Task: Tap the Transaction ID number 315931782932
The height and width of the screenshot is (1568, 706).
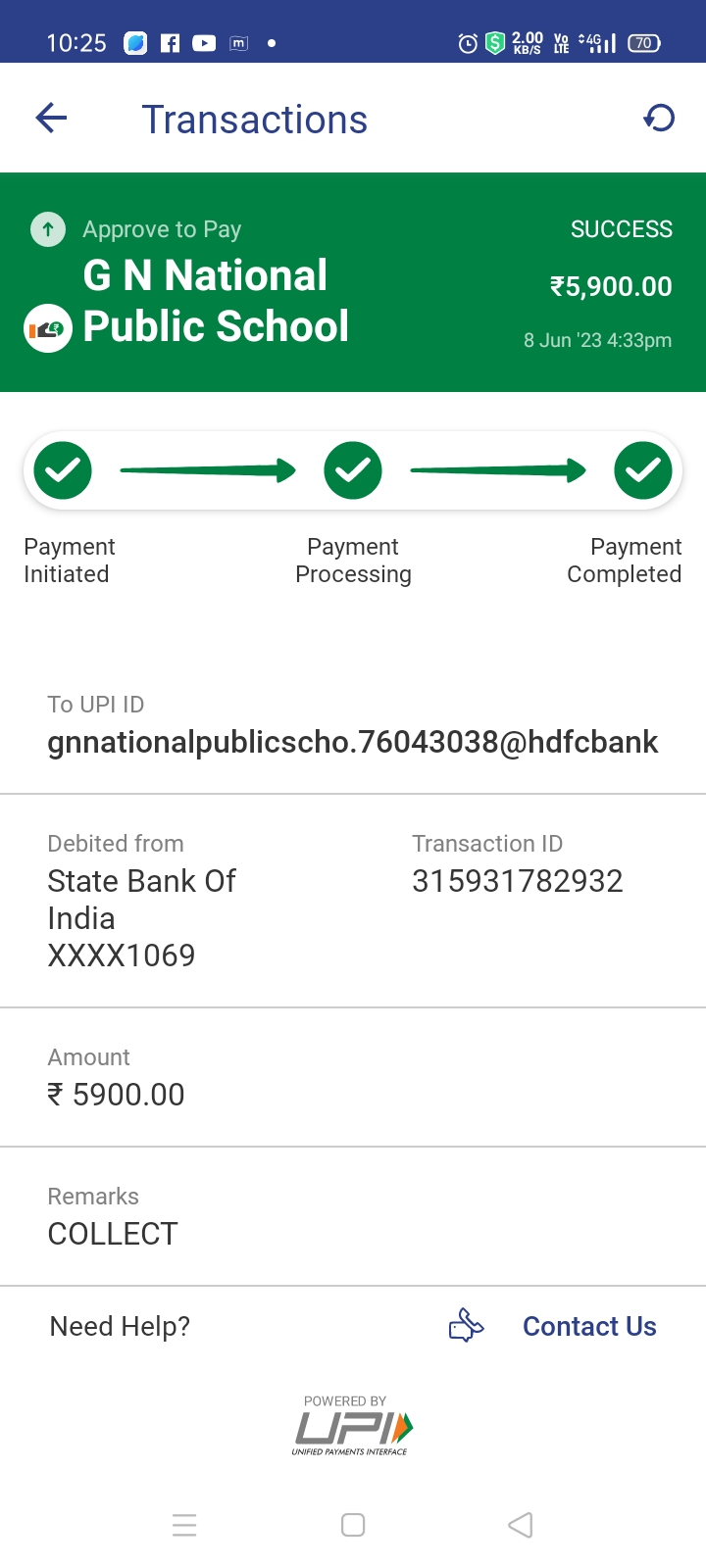Action: click(x=518, y=881)
